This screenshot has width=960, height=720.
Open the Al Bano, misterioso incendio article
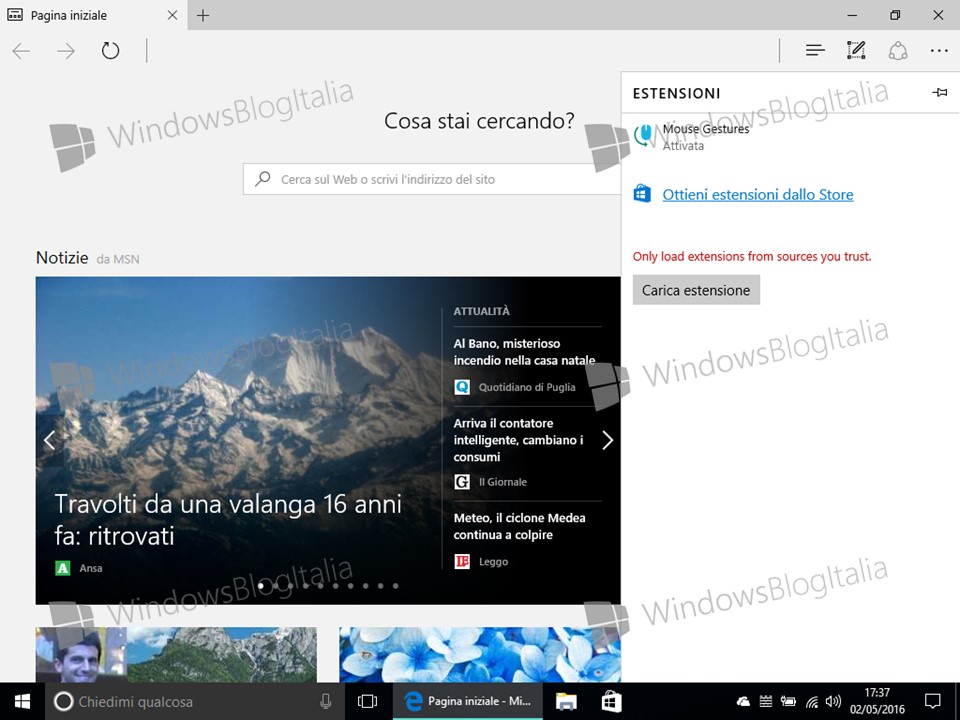524,351
